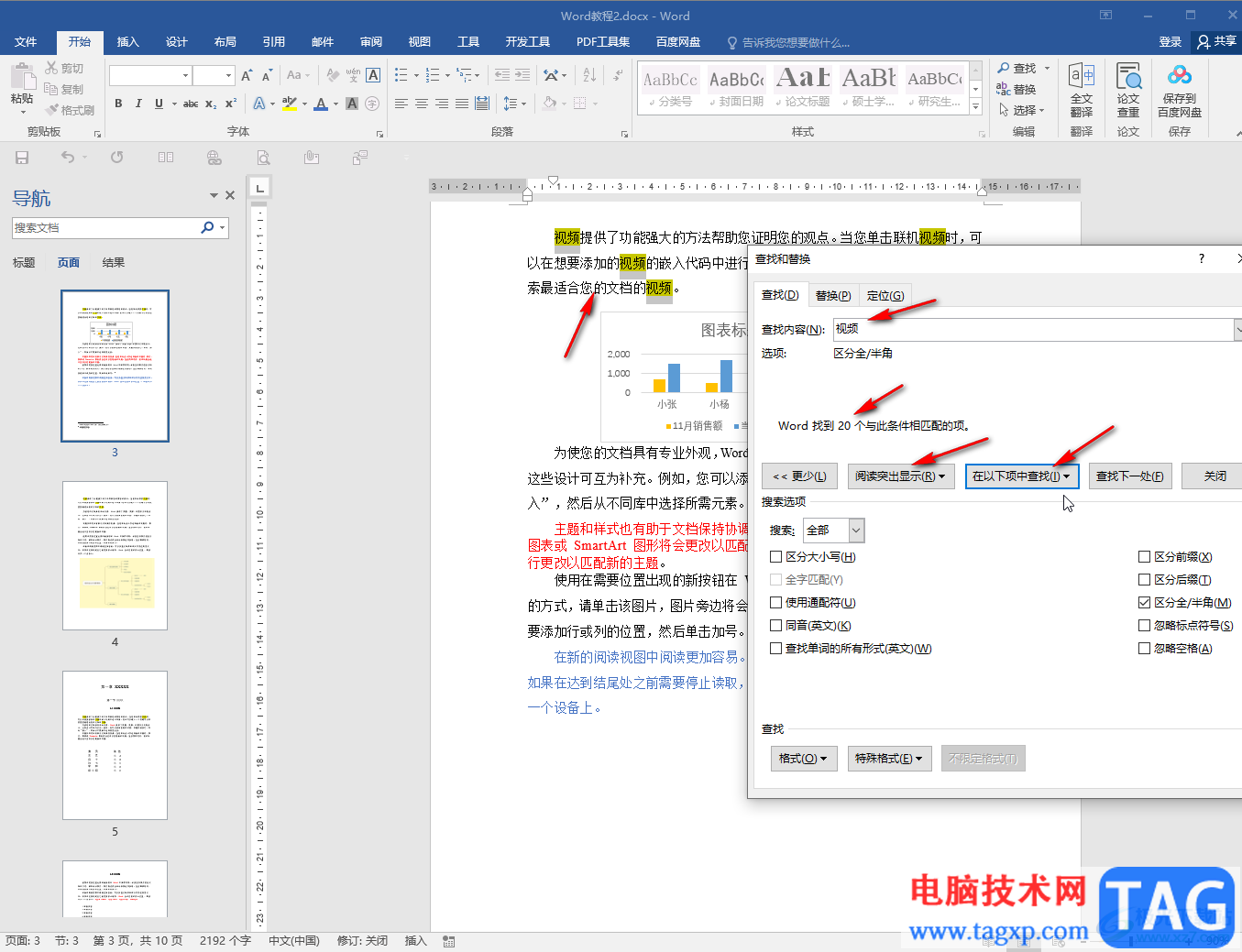1242x952 pixels.
Task: Click the 更少 button to collapse options
Action: click(x=799, y=476)
